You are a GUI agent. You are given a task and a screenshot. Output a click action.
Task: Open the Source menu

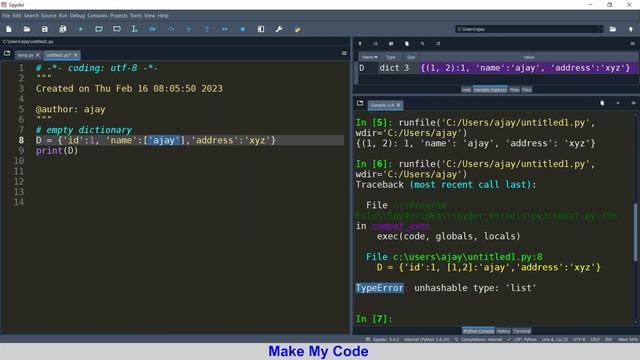coord(49,16)
